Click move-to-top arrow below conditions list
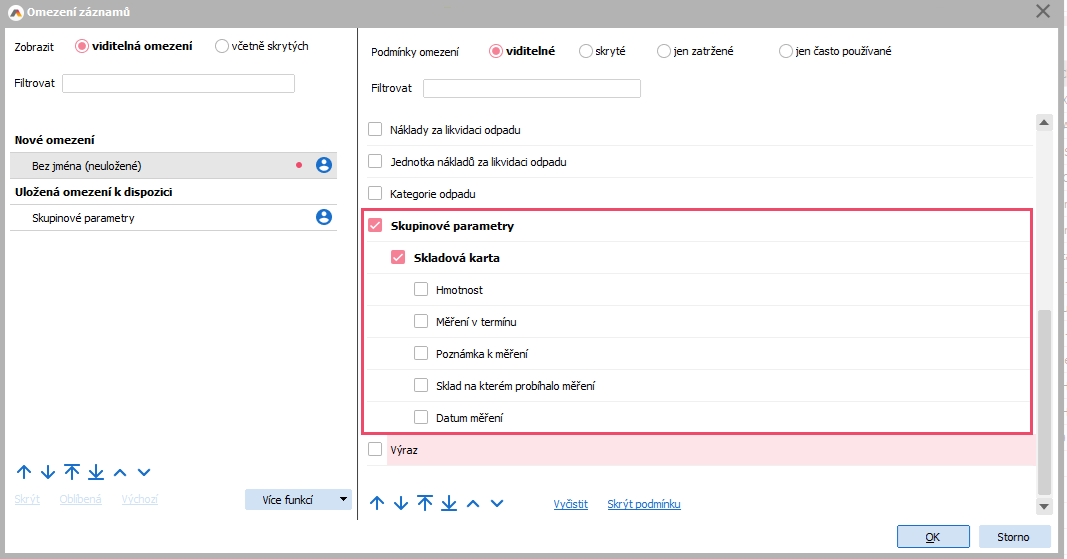This screenshot has width=1067, height=559. [x=425, y=503]
